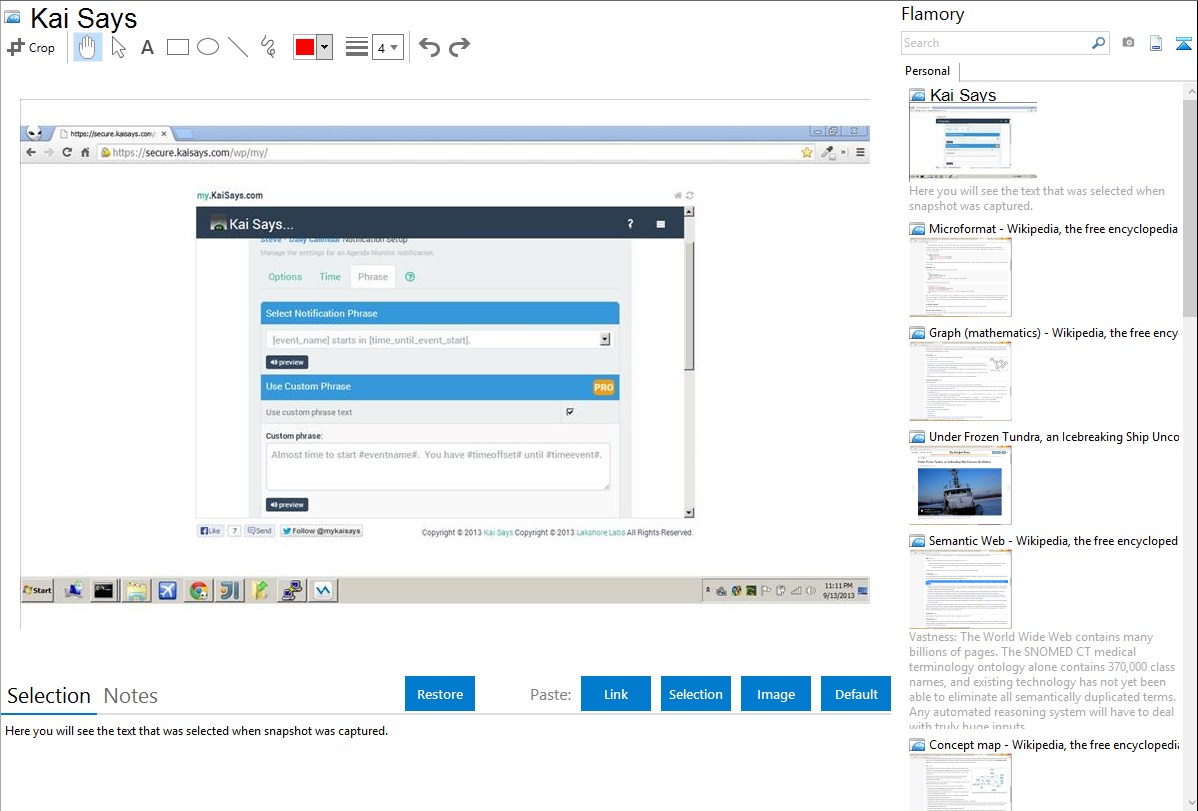Image resolution: width=1198 pixels, height=811 pixels.
Task: Undo the last edit
Action: [x=429, y=47]
